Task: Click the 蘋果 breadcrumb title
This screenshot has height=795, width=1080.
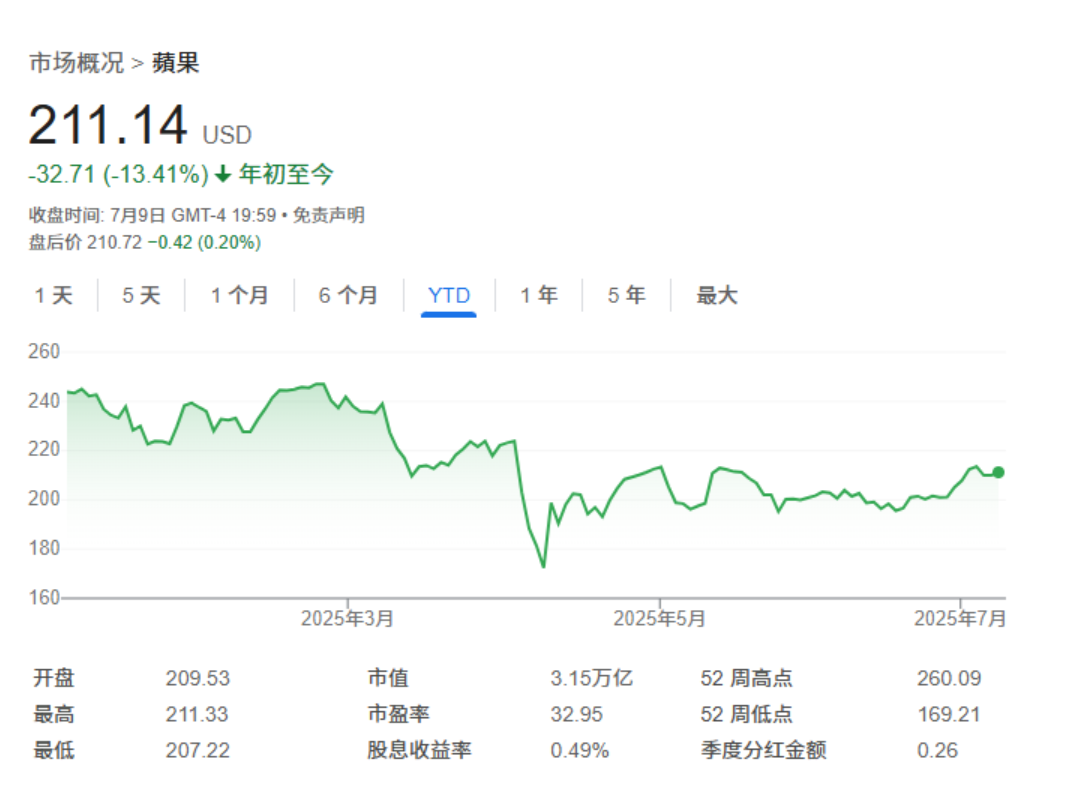Action: (176, 63)
